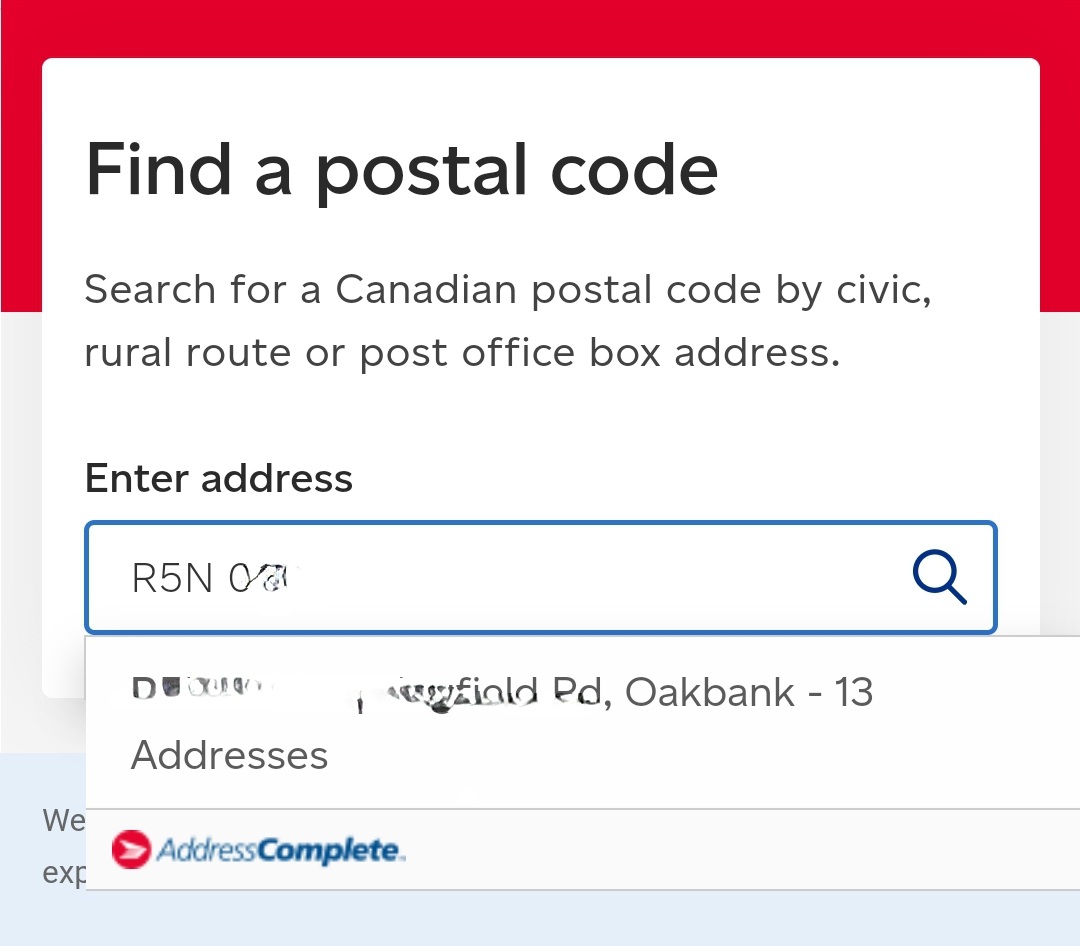1080x946 pixels.
Task: Click the "Enter address" field label
Action: [219, 478]
